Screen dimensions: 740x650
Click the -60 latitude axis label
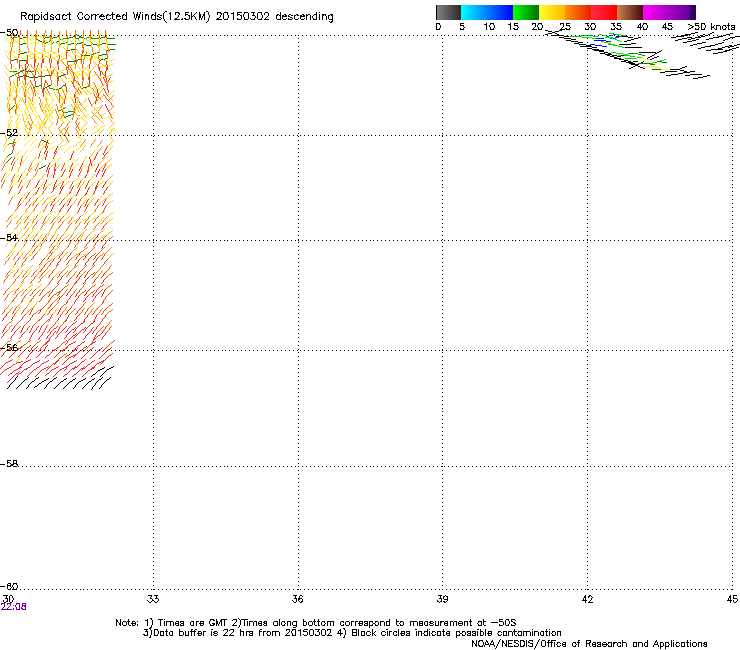coord(9,586)
